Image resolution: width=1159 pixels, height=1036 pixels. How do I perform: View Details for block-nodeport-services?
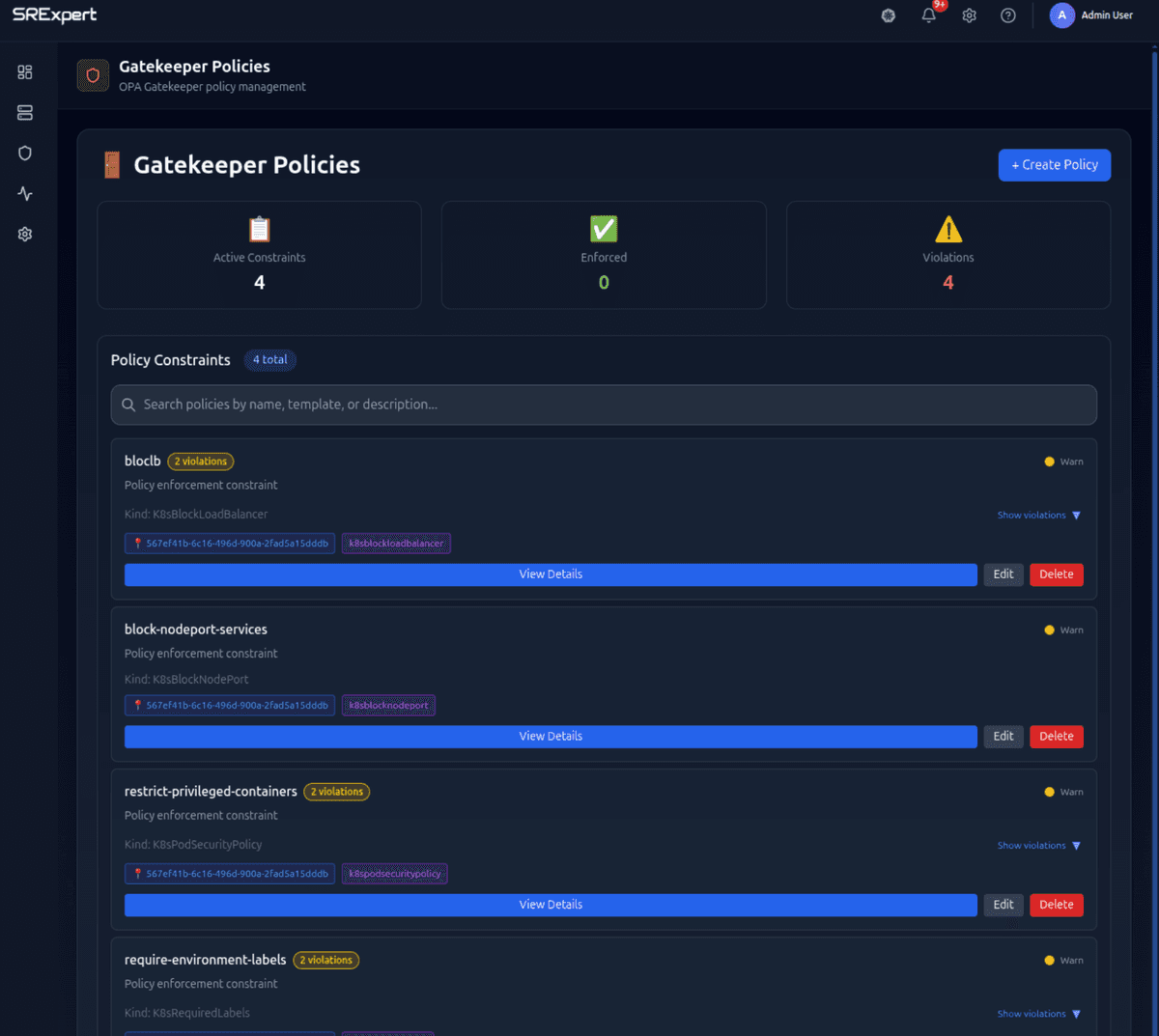point(551,736)
